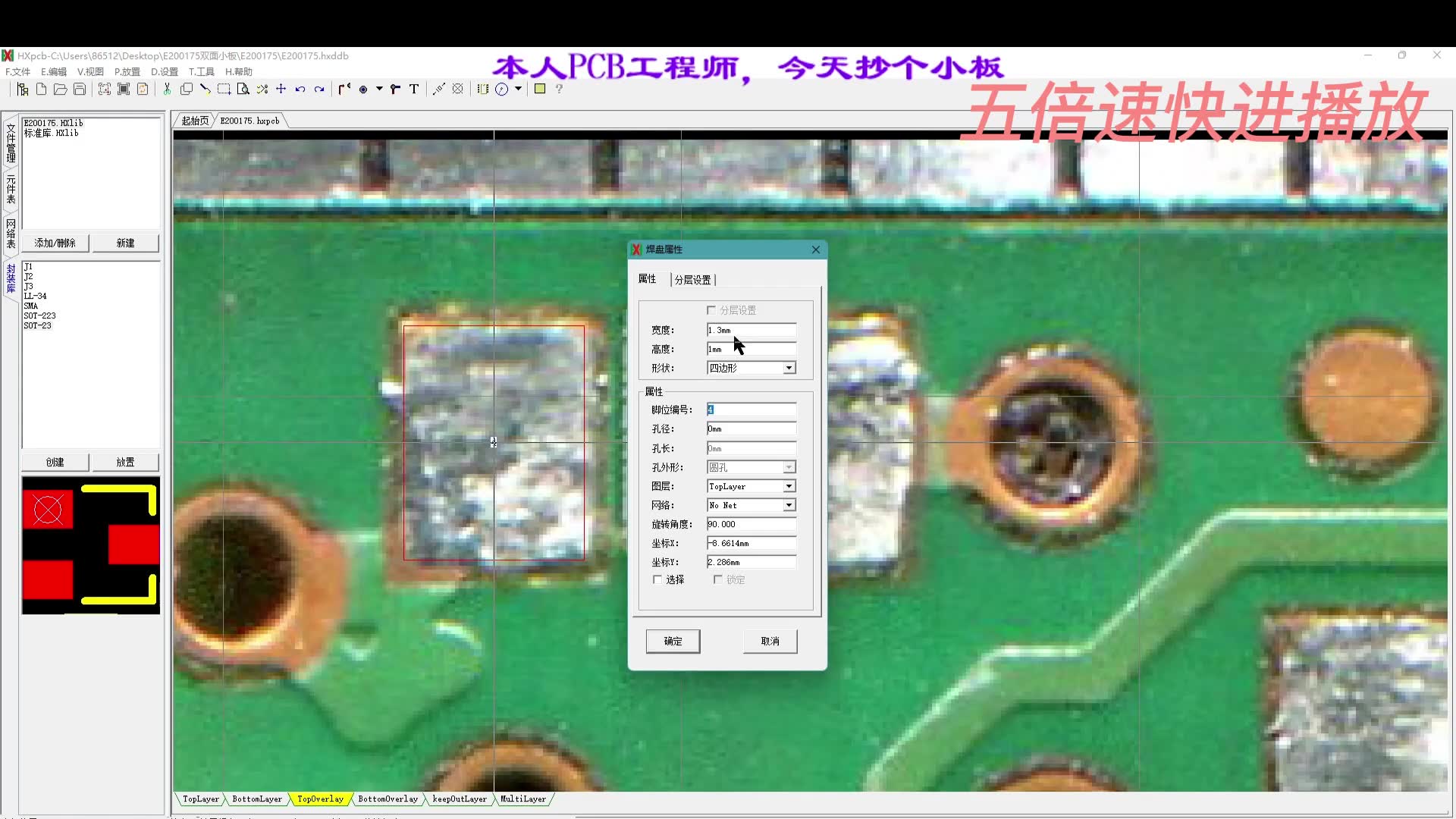1456x819 pixels.
Task: Click the 旋转角度 input field showing 90.000
Action: coord(751,524)
